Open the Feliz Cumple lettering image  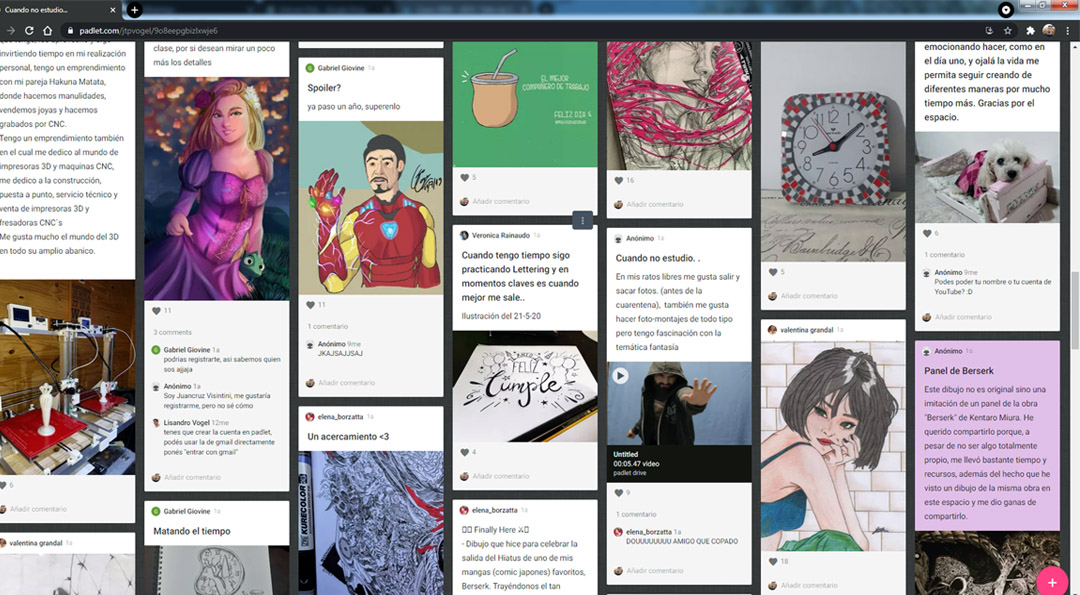(x=525, y=386)
